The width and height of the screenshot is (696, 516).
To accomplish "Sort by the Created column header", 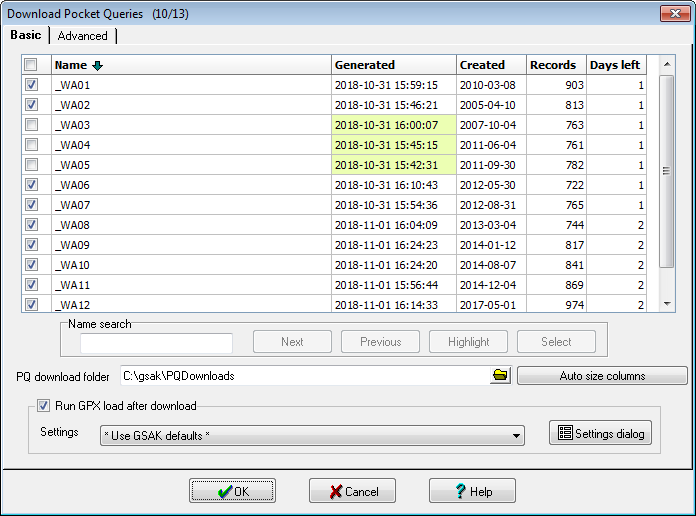I will coord(491,65).
